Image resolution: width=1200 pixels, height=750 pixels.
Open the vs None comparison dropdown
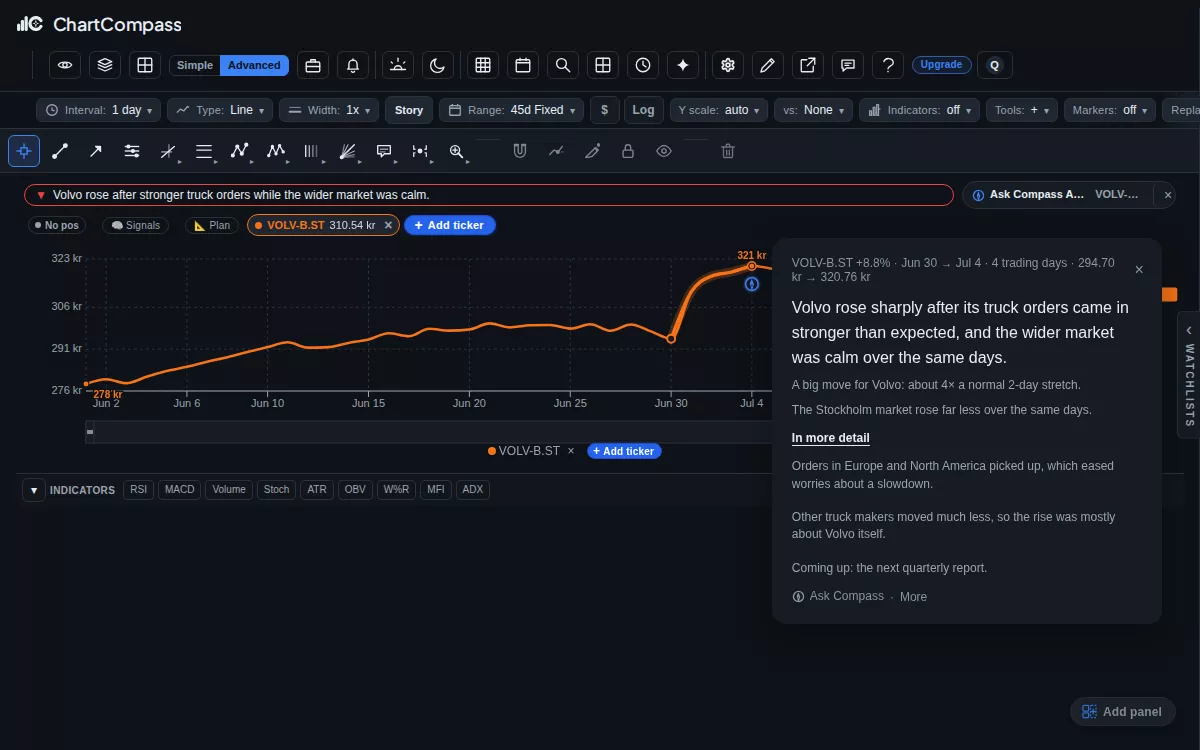pyautogui.click(x=813, y=110)
